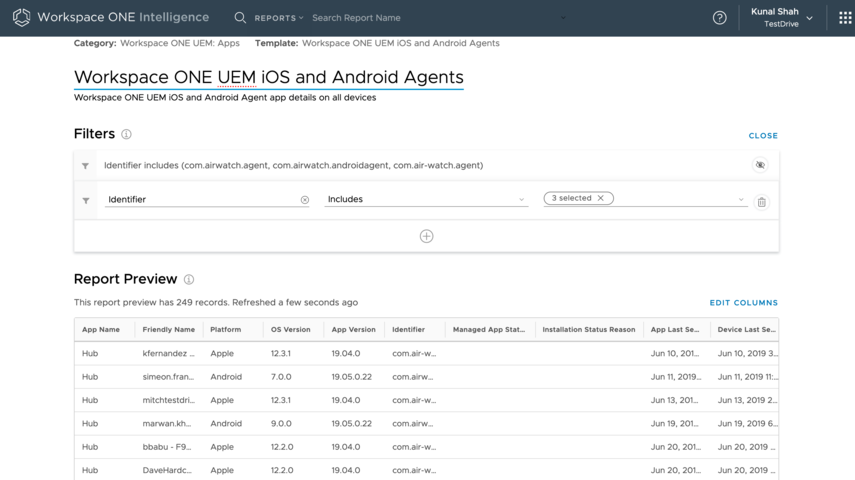855x480 pixels.
Task: Open the Reports dropdown in header
Action: [x=279, y=18]
